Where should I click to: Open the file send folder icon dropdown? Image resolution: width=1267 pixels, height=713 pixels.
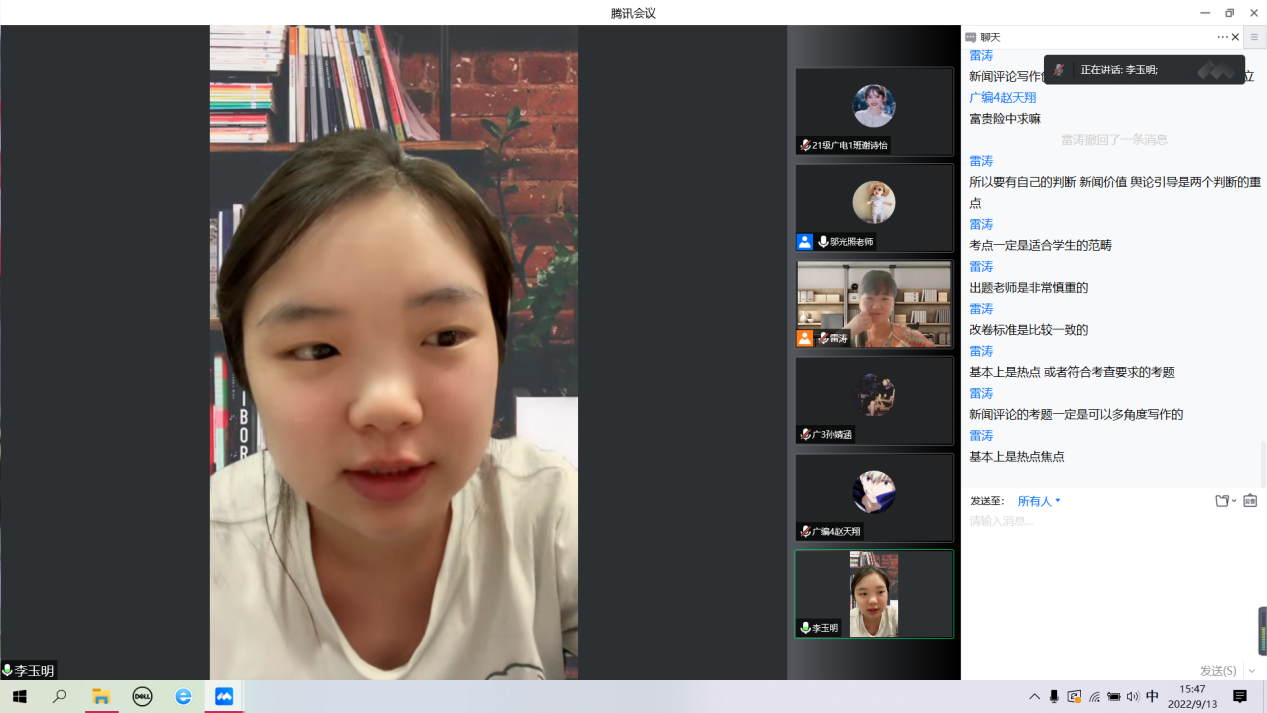[x=1225, y=501]
